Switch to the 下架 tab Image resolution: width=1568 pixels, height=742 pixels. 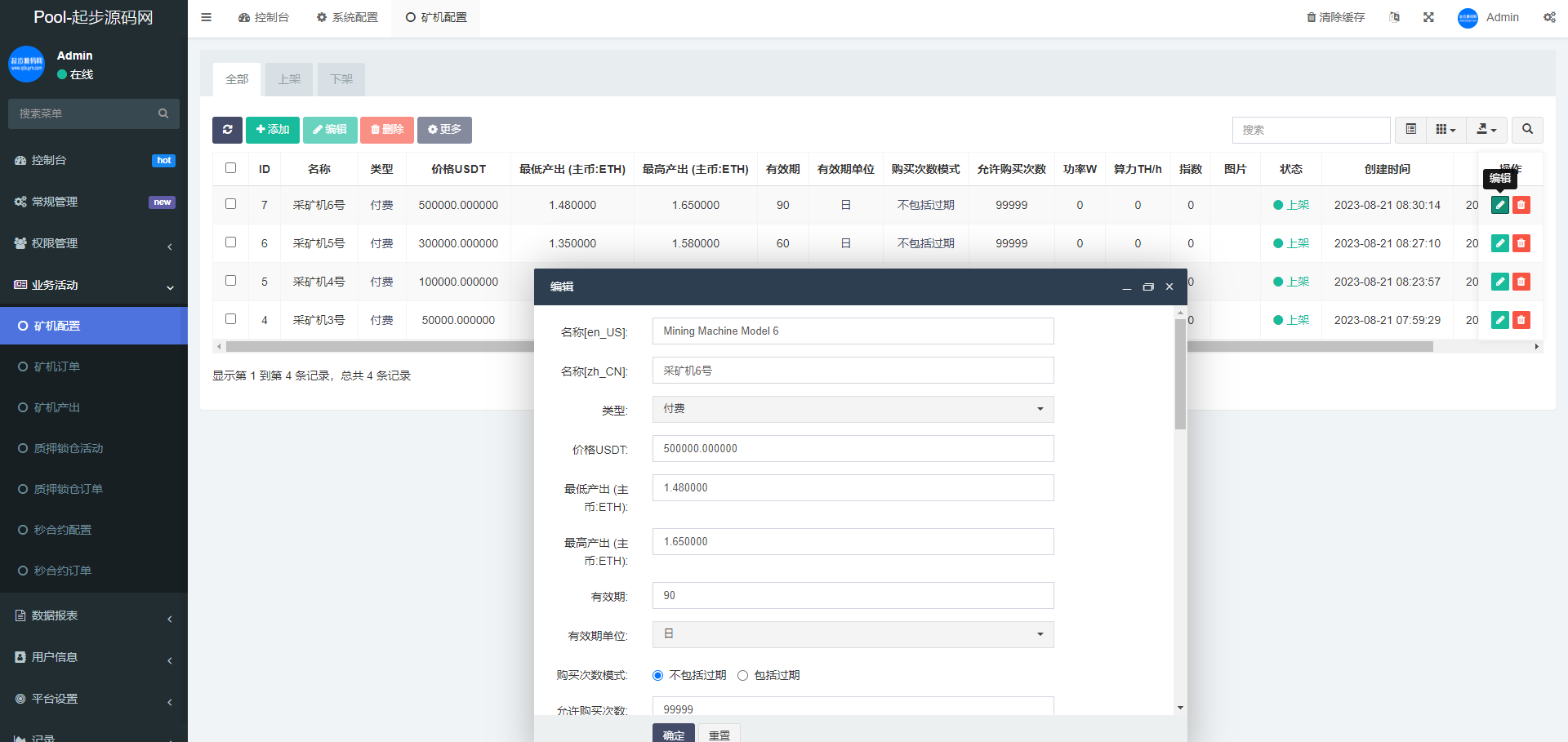pos(341,79)
